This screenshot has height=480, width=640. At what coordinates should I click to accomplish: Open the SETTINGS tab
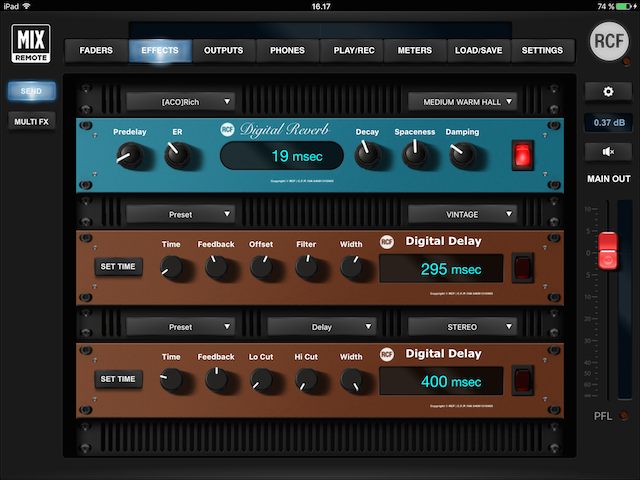[x=542, y=51]
